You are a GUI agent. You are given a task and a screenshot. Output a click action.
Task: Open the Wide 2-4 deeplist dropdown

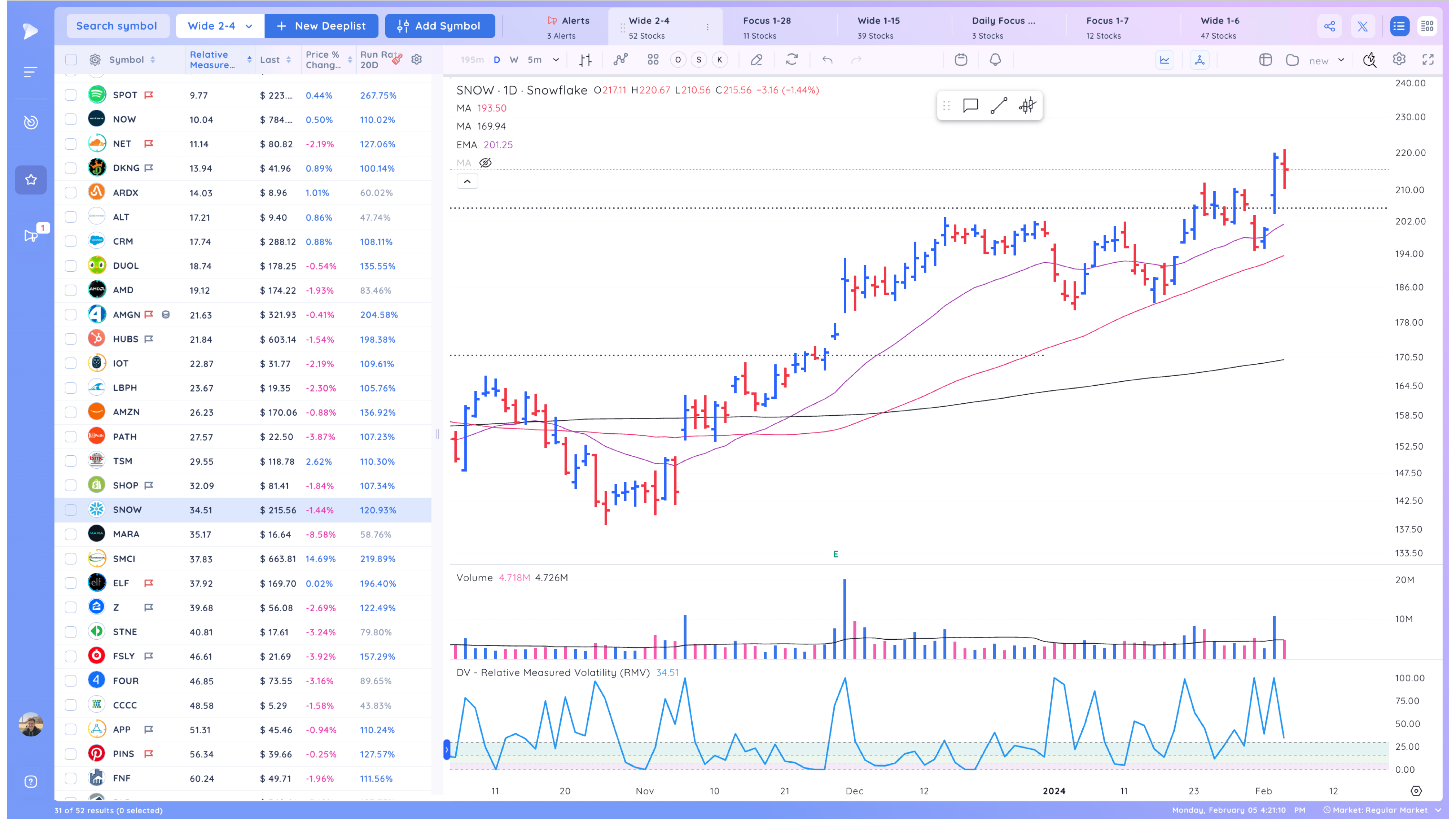pyautogui.click(x=220, y=26)
